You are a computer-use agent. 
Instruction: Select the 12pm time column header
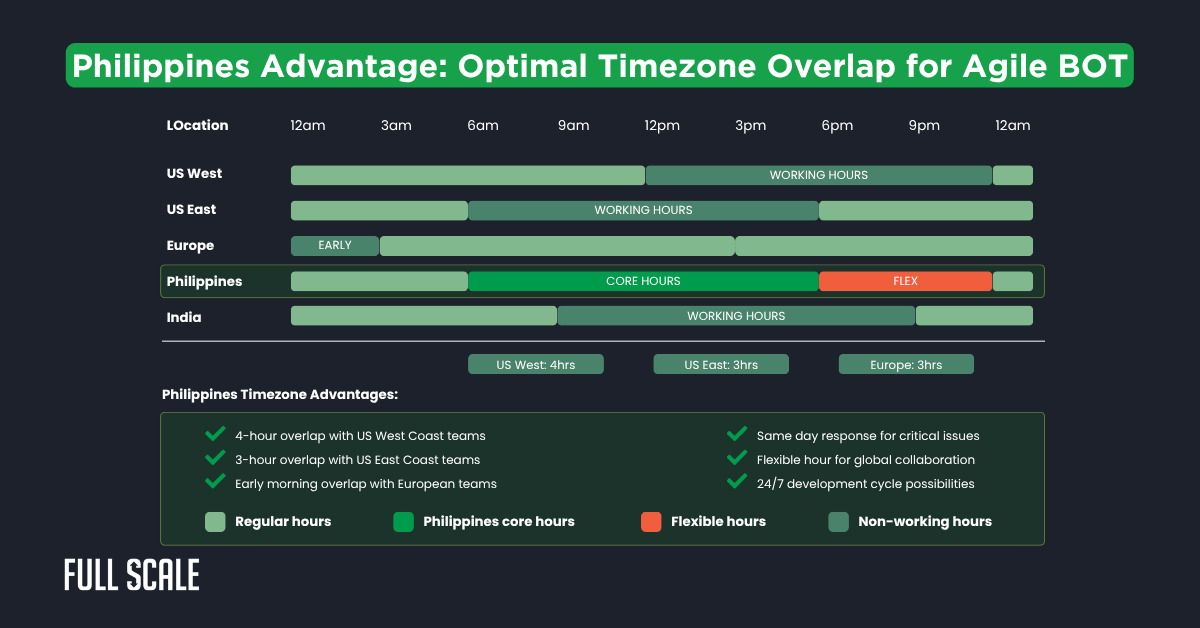661,125
